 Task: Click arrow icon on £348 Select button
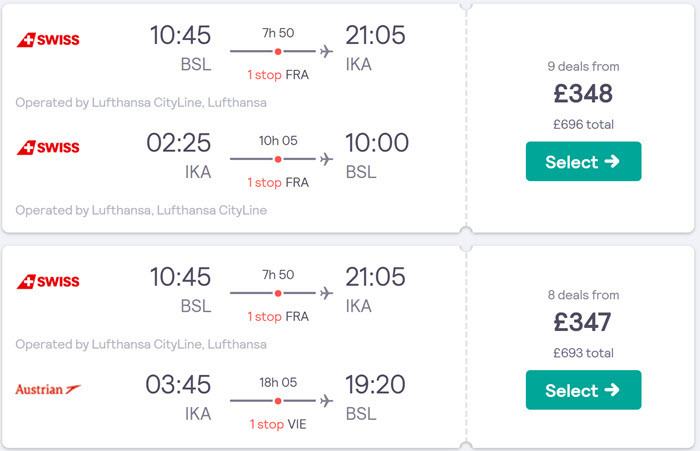[612, 161]
